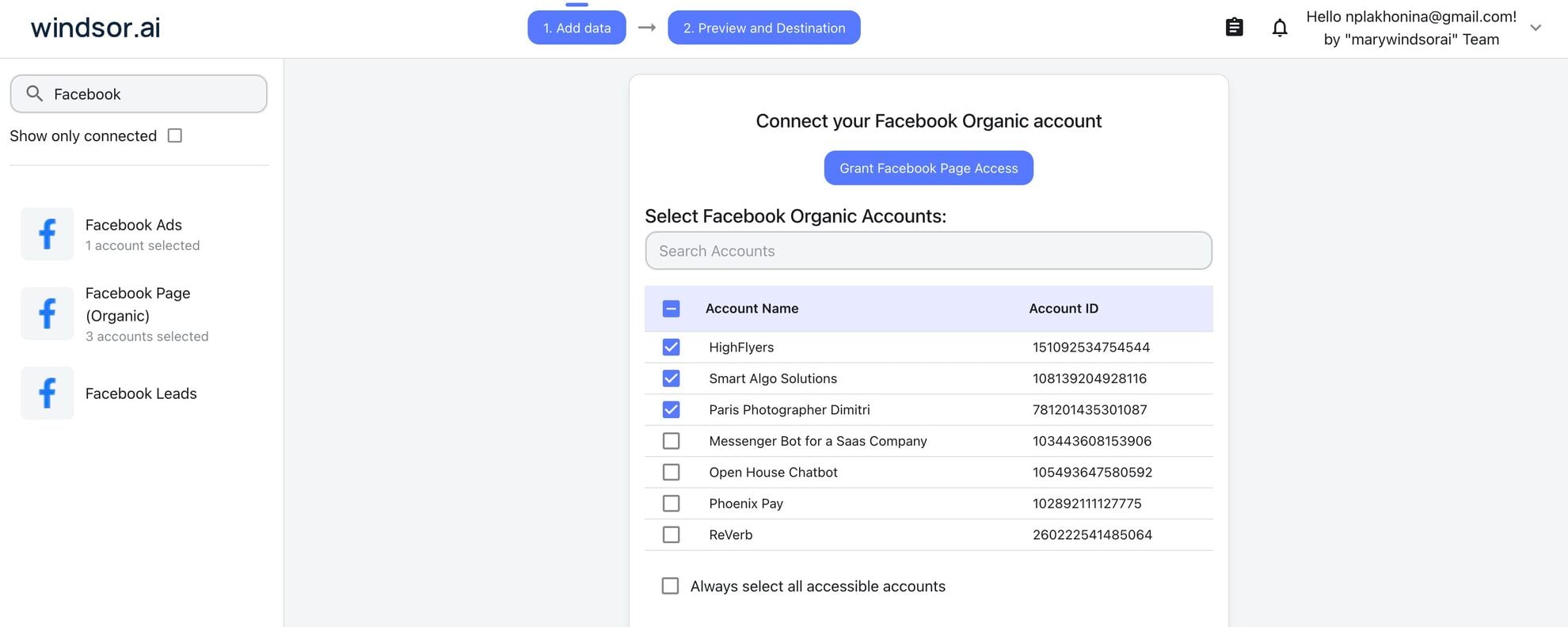
Task: Go to 2. Preview and Destination
Action: (764, 28)
